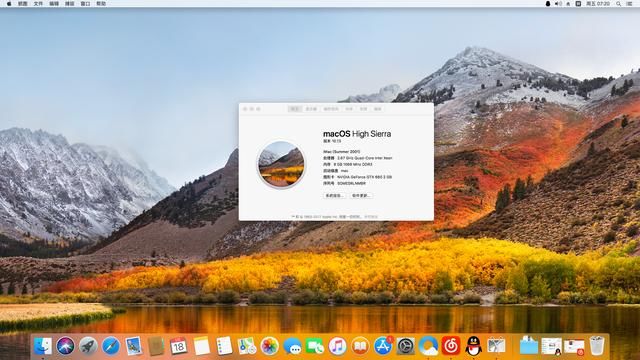Open second document stack in dock
Viewport: 640px width, 360px height.
[551, 346]
